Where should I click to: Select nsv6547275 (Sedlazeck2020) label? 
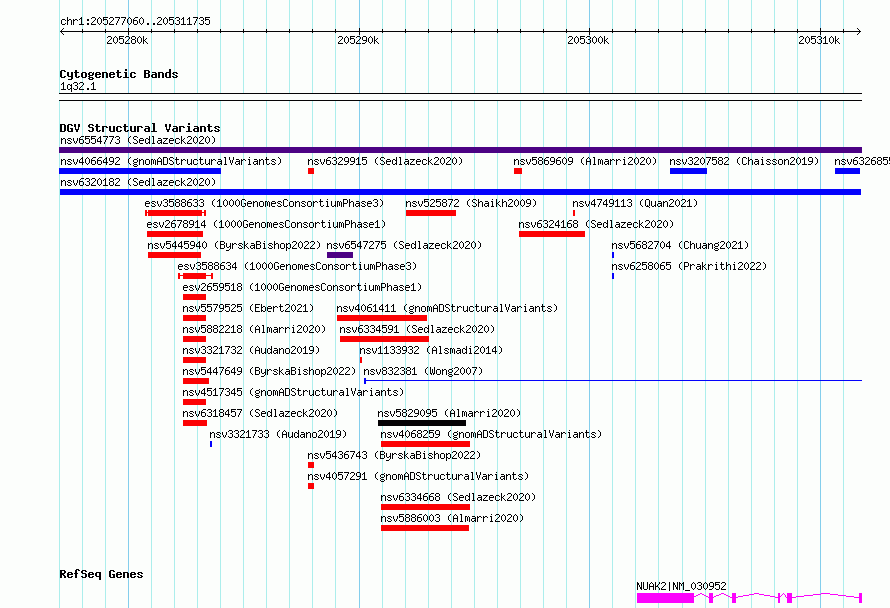404,245
